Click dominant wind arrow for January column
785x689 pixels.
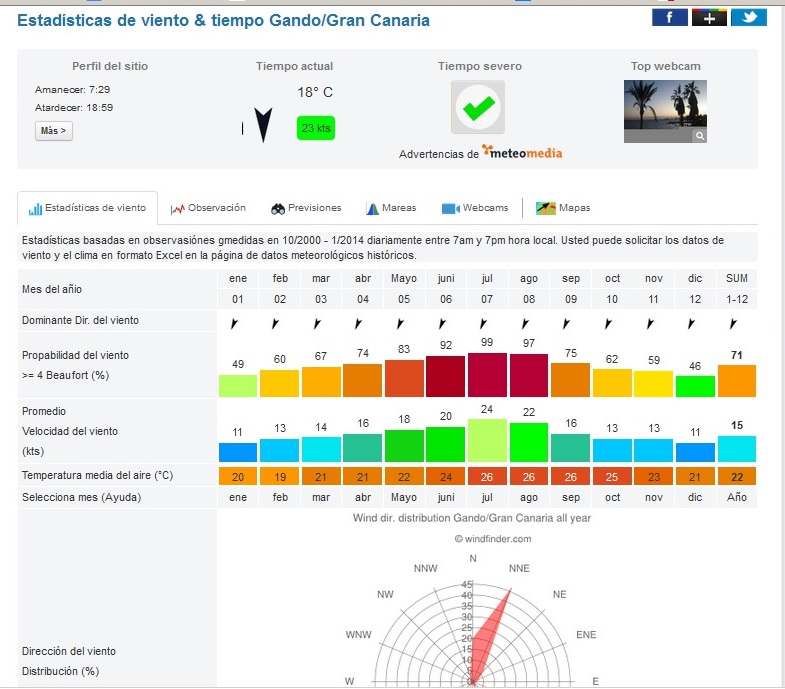[234, 323]
